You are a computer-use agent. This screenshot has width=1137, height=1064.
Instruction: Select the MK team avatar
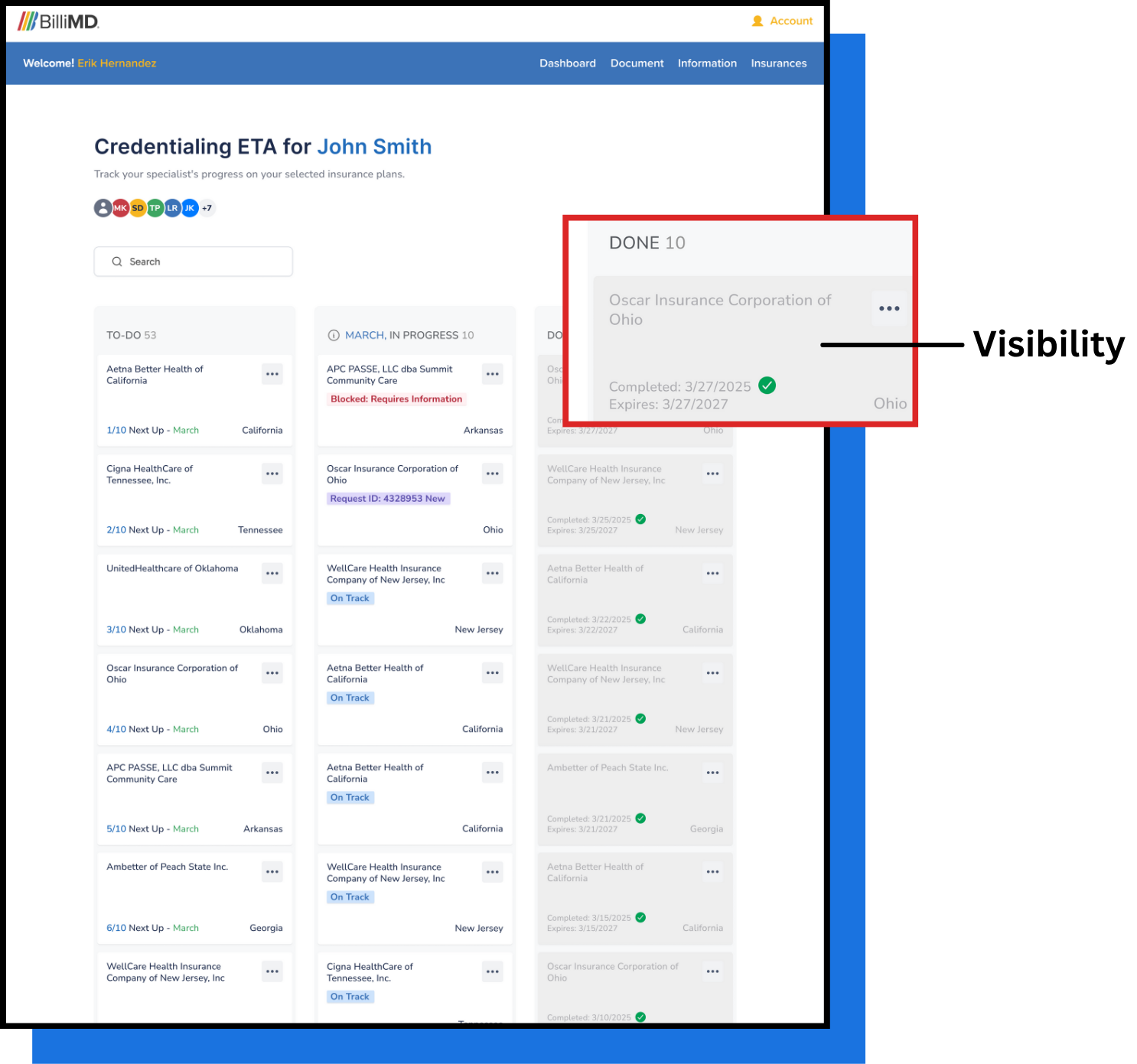[120, 208]
